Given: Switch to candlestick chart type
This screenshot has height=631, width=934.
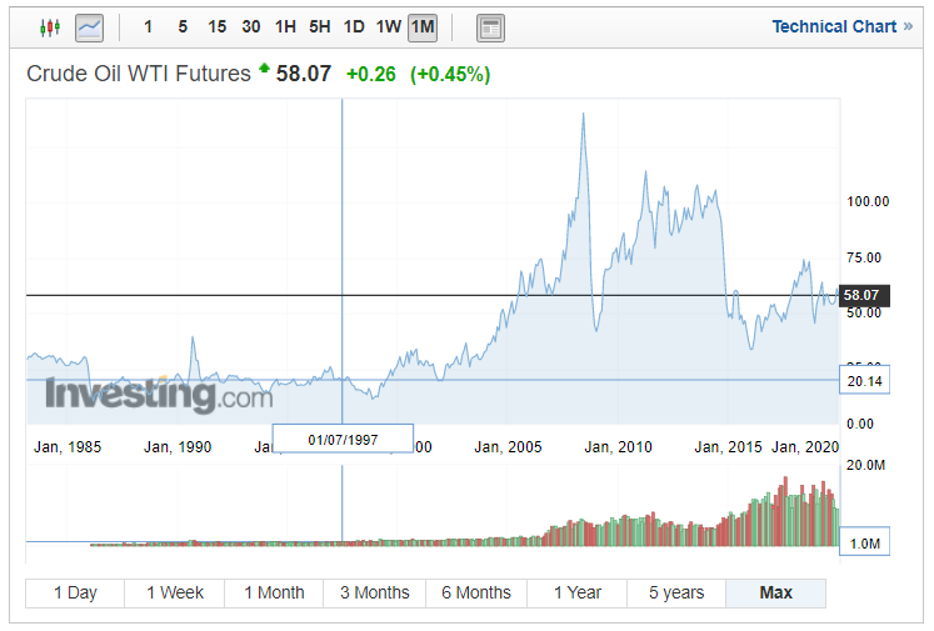Looking at the screenshot, I should [50, 28].
